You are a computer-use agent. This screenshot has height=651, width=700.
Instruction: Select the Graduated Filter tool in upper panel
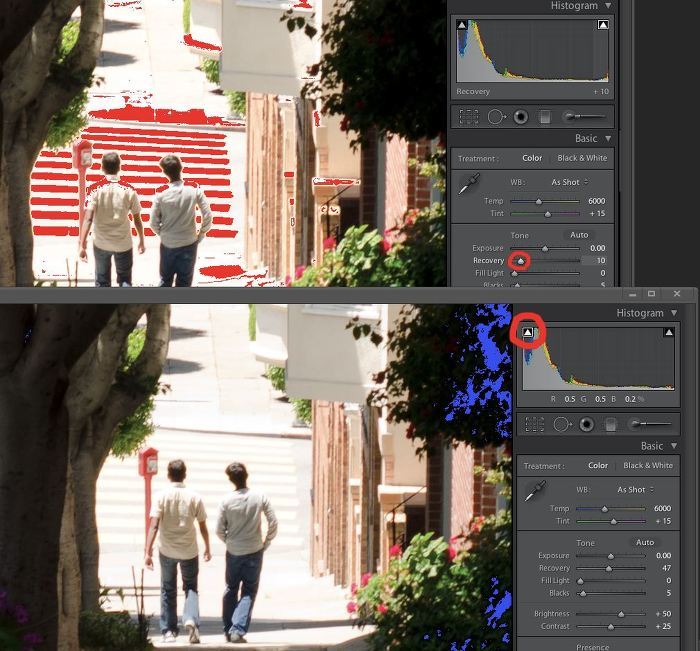[545, 117]
